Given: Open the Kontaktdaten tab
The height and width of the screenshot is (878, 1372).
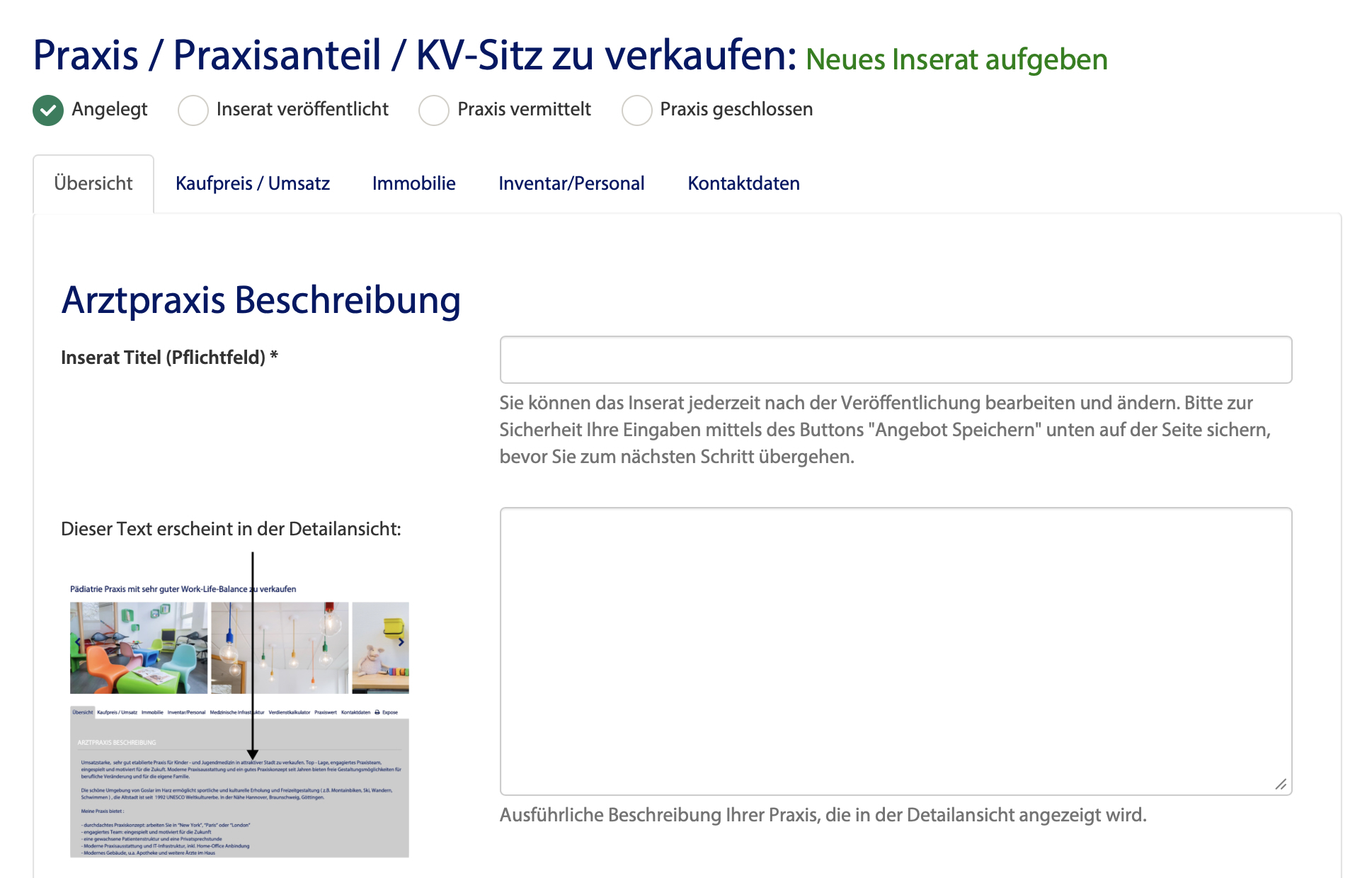Looking at the screenshot, I should pos(743,183).
